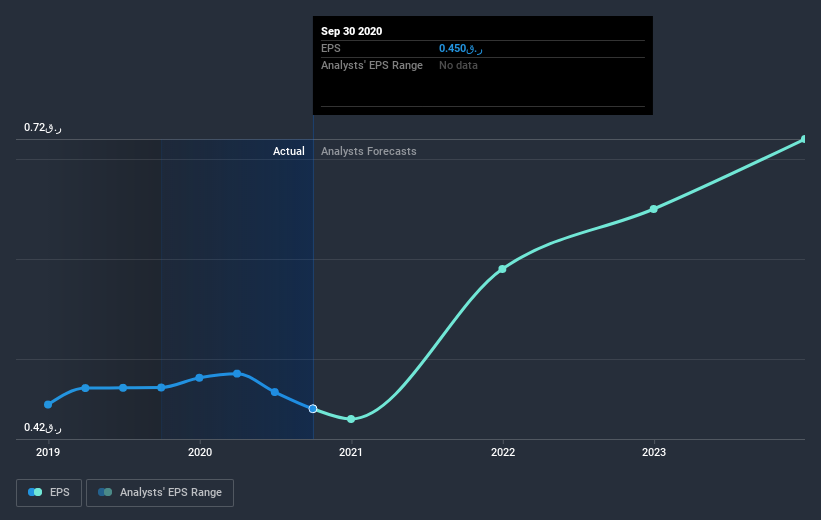Click the 2021 x-axis label
This screenshot has width=821, height=520.
351,452
